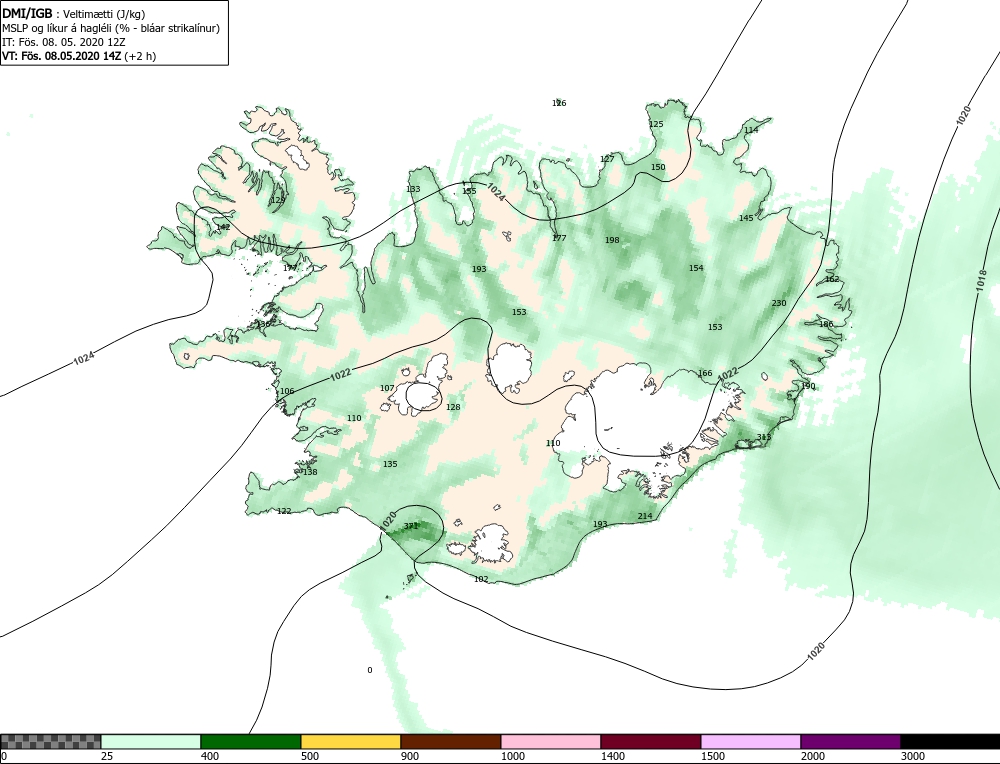Click the map value 126 offshore to the north
Image resolution: width=1000 pixels, height=764 pixels.
[x=559, y=103]
